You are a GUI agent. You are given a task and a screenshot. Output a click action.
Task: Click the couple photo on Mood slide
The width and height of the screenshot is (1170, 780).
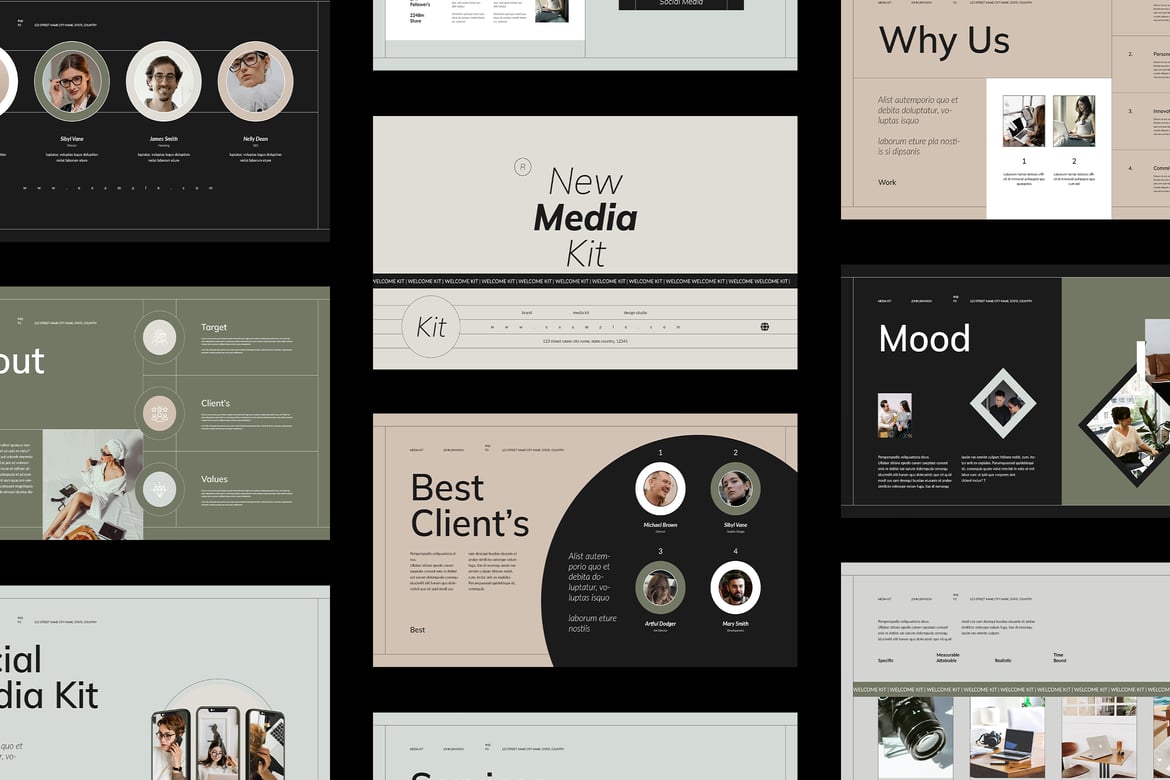click(895, 416)
